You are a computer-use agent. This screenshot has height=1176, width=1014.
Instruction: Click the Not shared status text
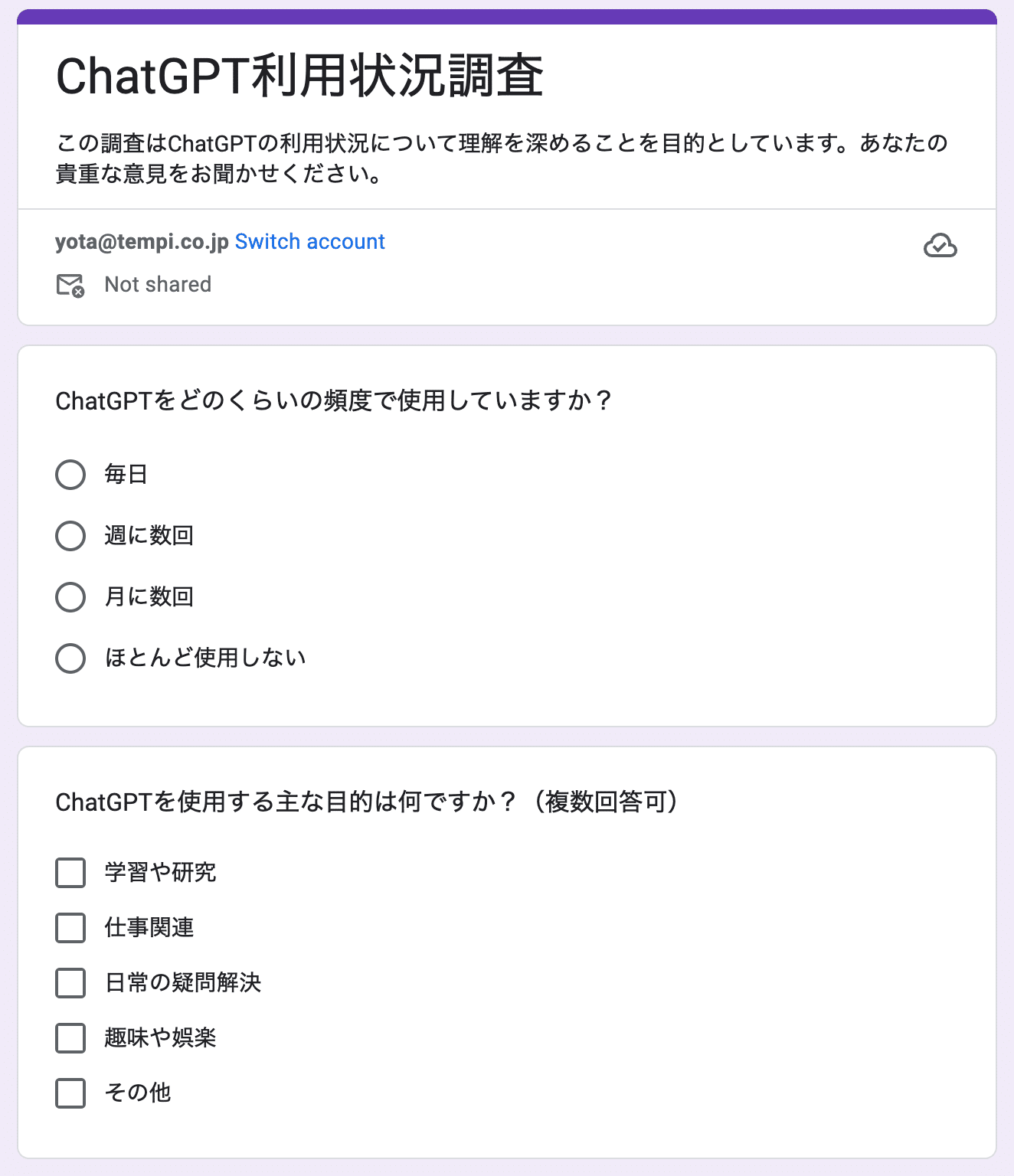[158, 285]
